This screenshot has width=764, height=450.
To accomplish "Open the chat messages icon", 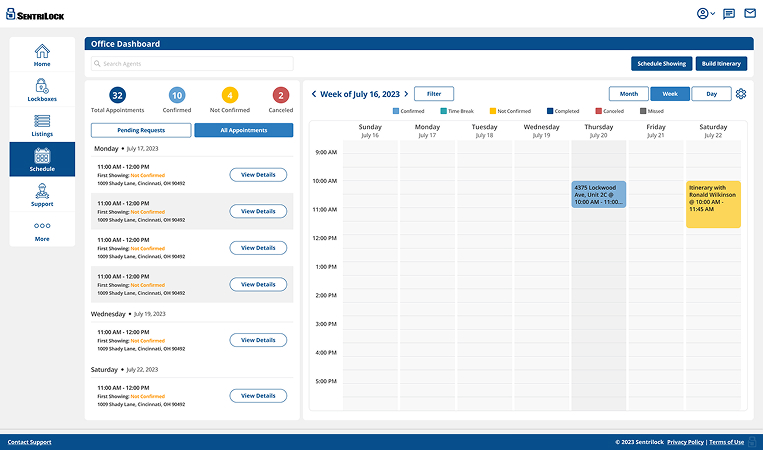I will click(729, 14).
